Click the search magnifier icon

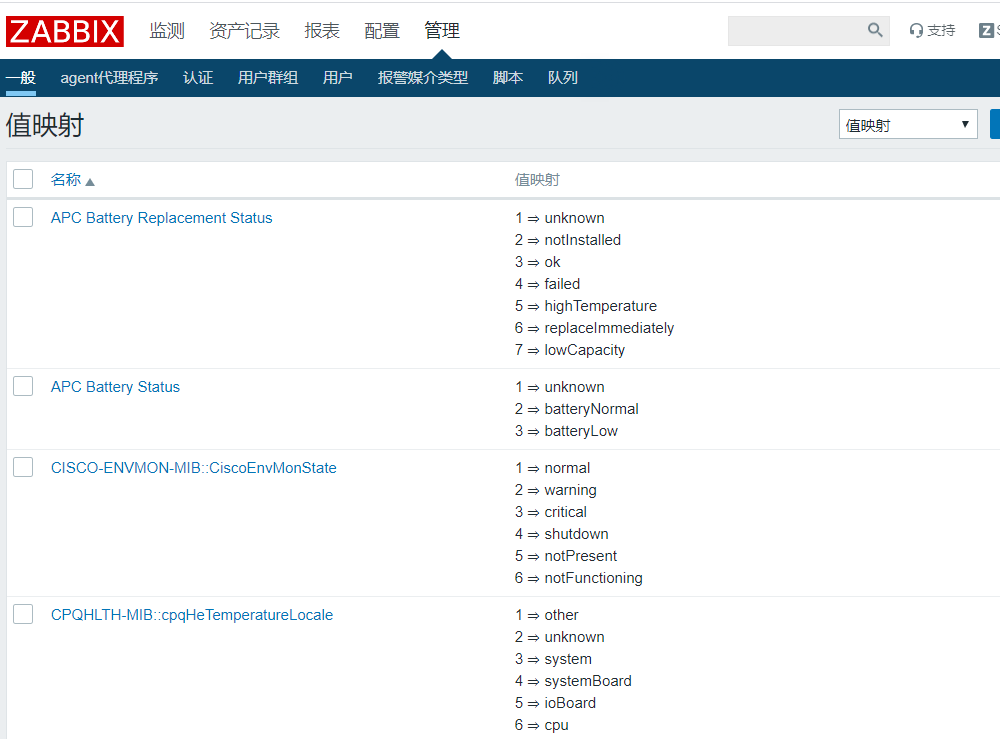(875, 30)
